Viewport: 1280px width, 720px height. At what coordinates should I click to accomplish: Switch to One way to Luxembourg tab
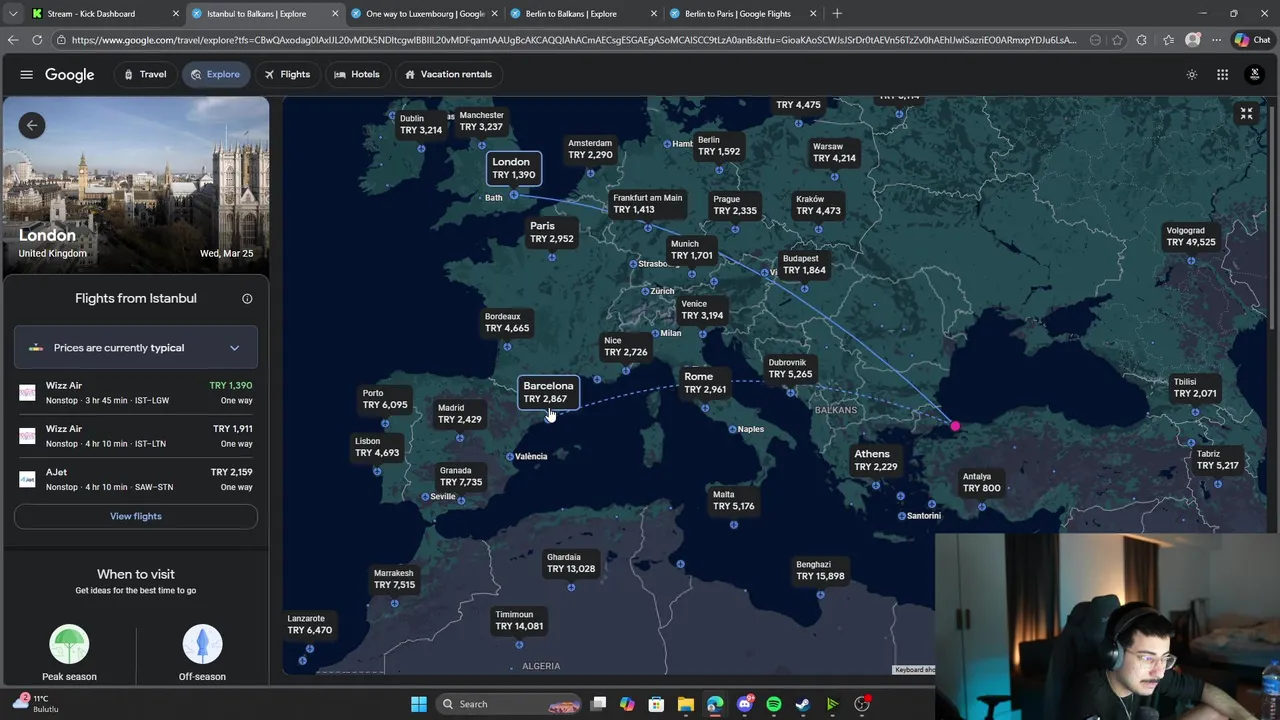tap(425, 13)
